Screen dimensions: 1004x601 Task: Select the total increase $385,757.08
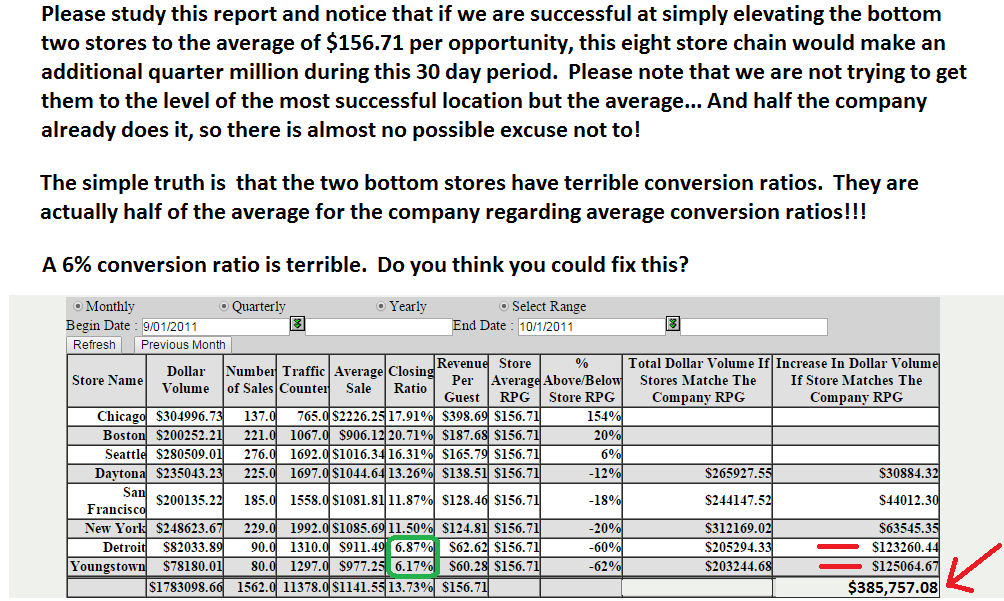pos(856,588)
